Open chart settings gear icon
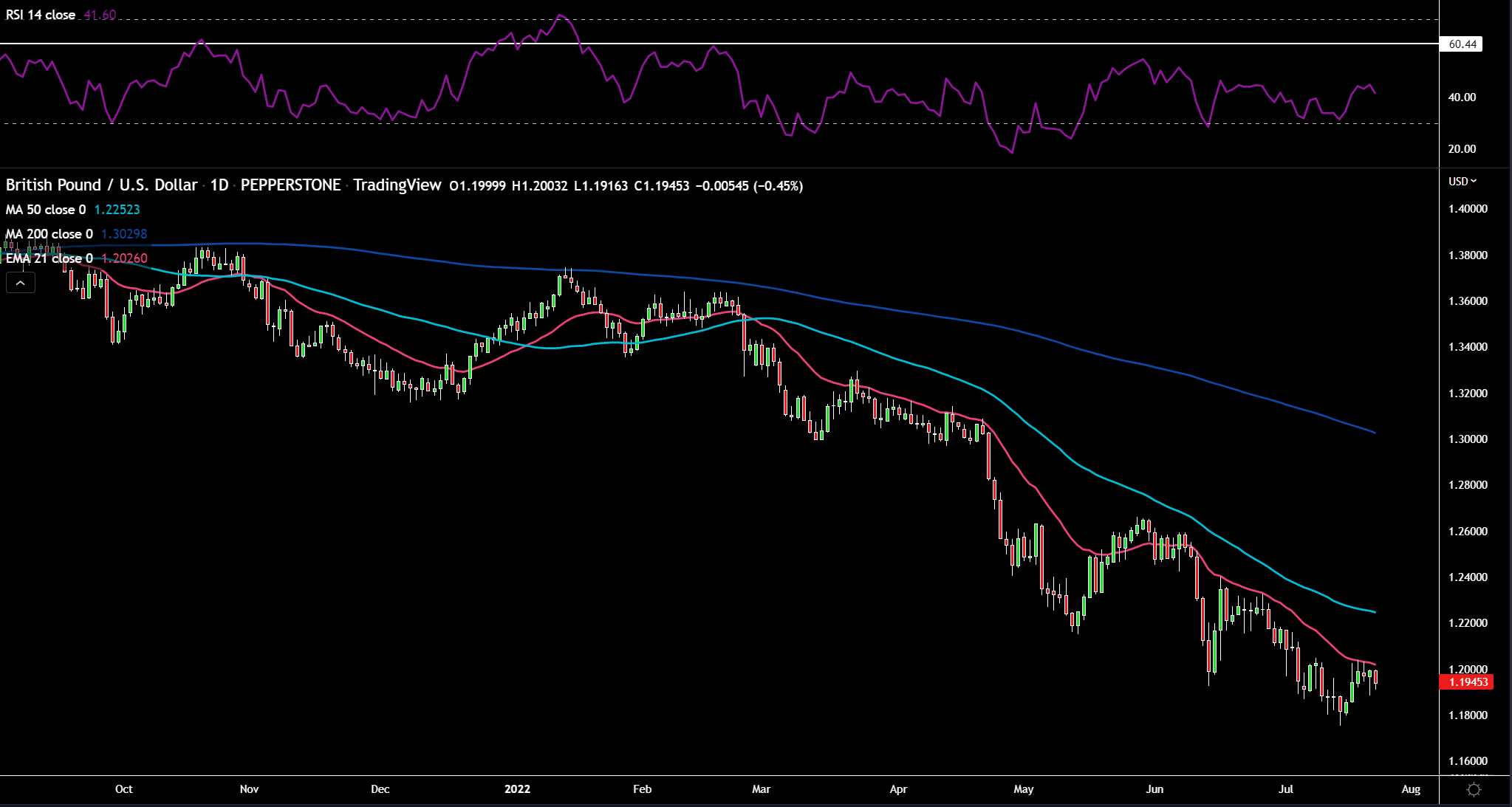The height and width of the screenshot is (807, 1512). coord(1474,790)
